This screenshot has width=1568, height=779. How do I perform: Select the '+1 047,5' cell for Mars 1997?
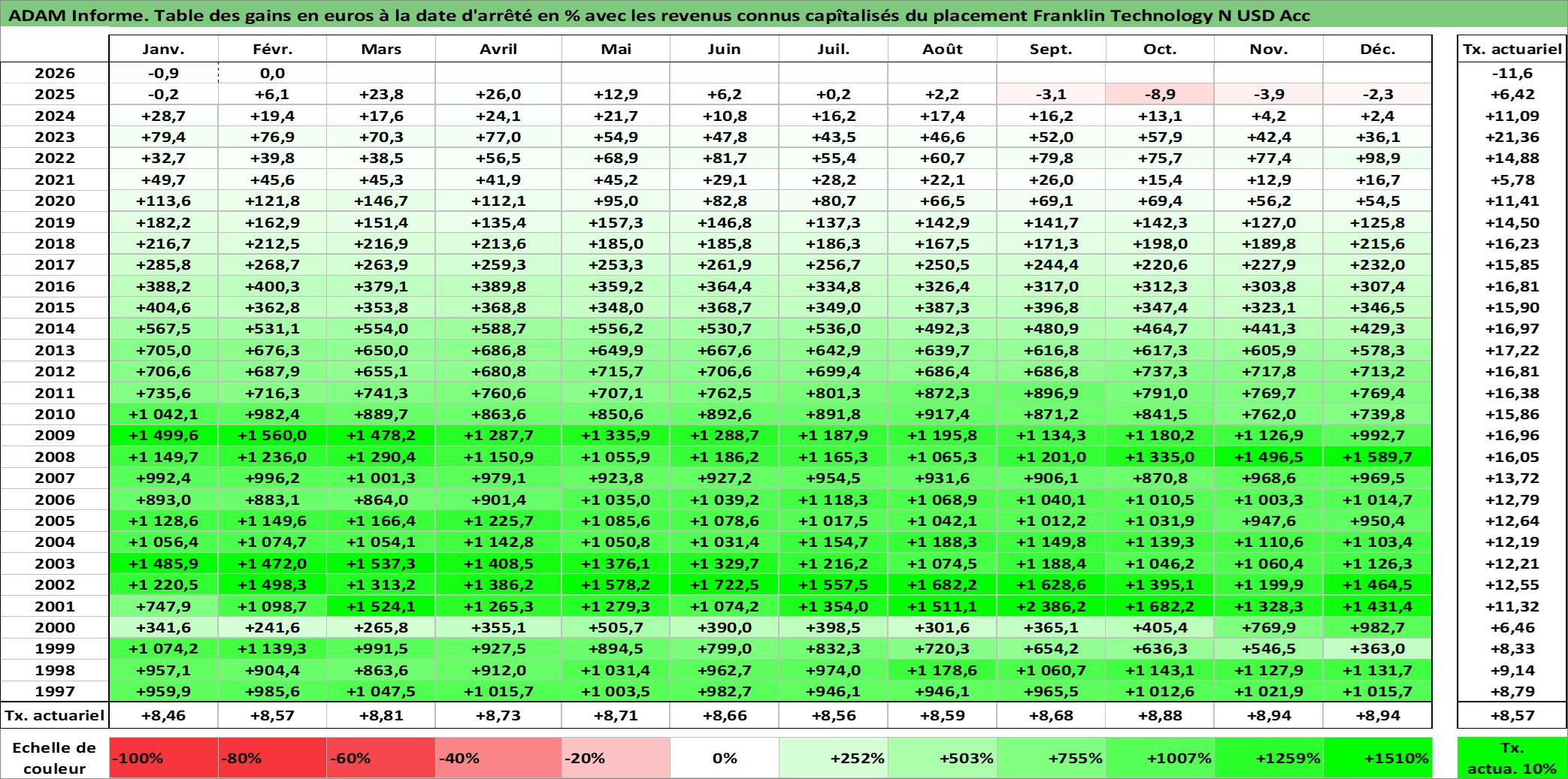coord(381,691)
